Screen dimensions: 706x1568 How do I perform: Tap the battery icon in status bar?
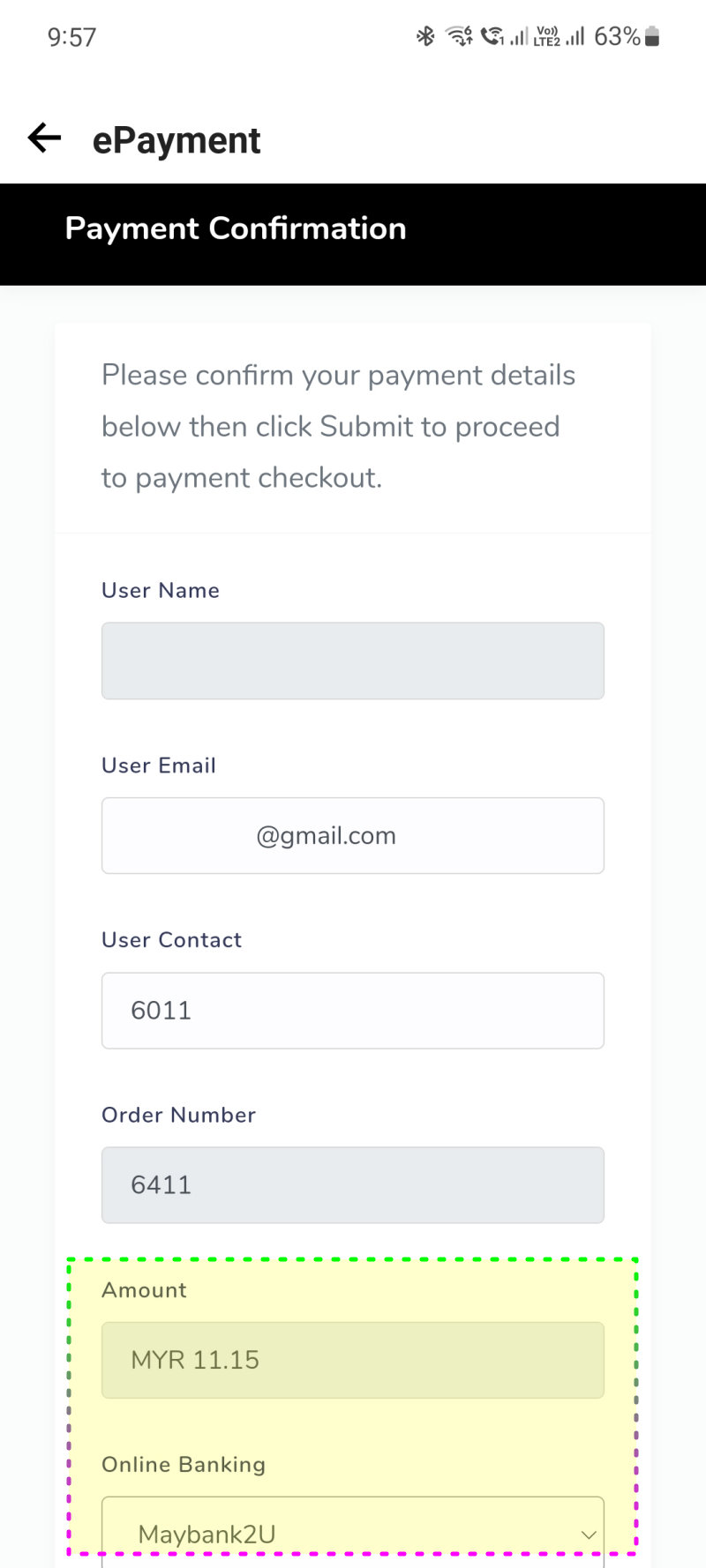(652, 36)
